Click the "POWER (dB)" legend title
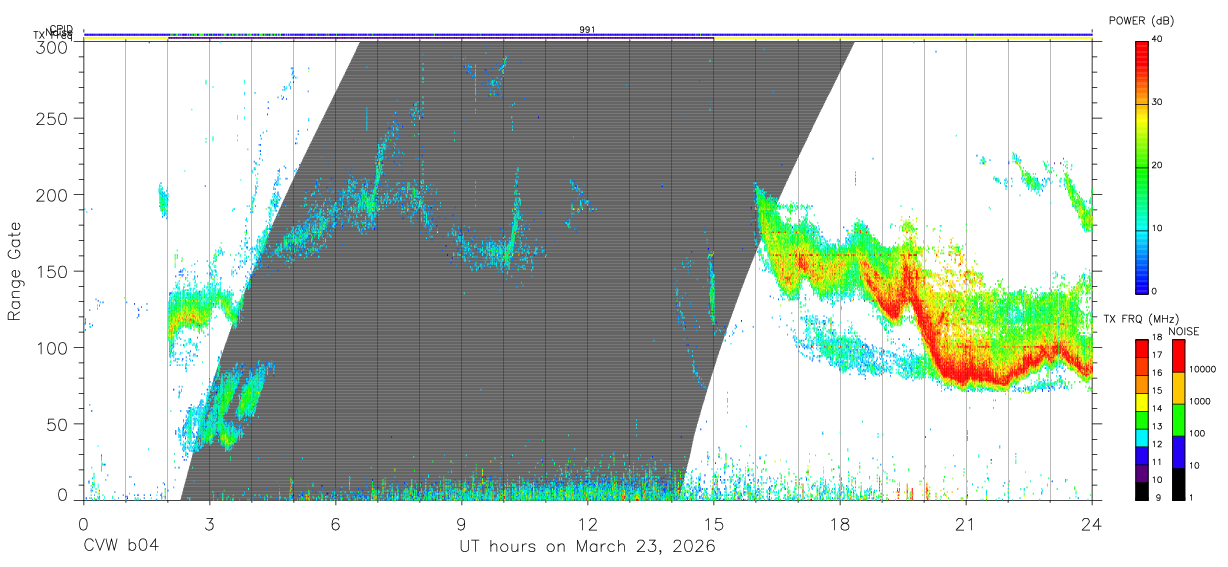This screenshot has height=567, width=1228. click(1141, 20)
